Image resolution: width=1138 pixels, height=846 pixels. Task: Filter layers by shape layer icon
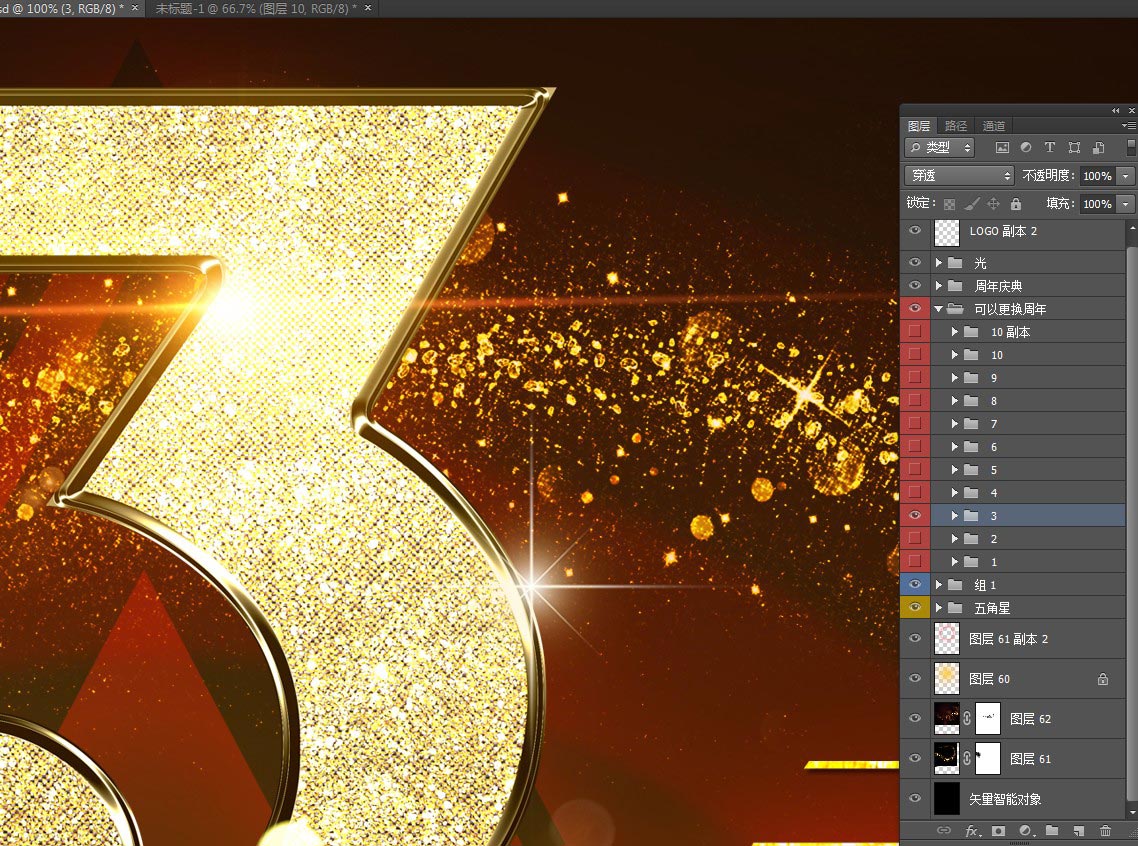(x=1074, y=147)
